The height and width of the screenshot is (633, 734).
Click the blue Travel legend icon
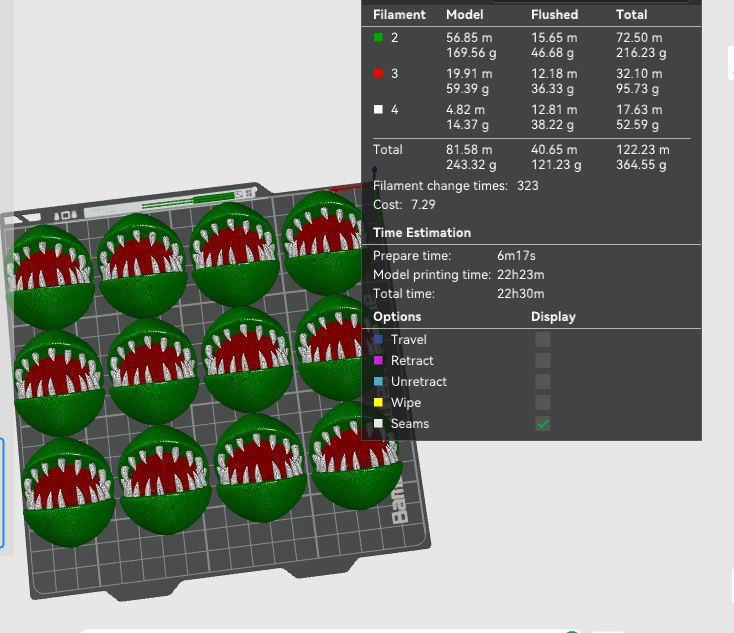click(378, 339)
